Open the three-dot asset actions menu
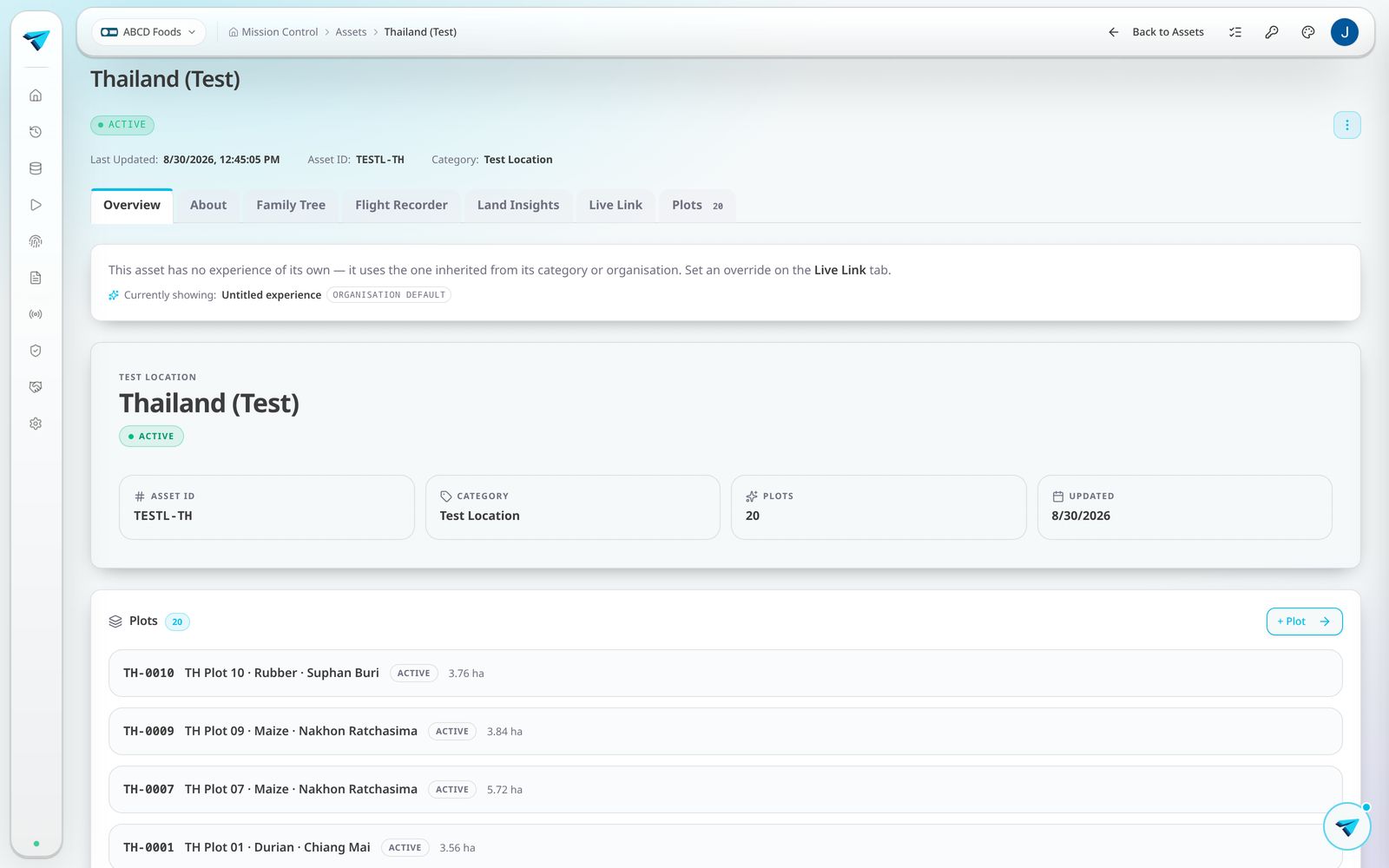This screenshot has width=1389, height=868. click(1347, 125)
